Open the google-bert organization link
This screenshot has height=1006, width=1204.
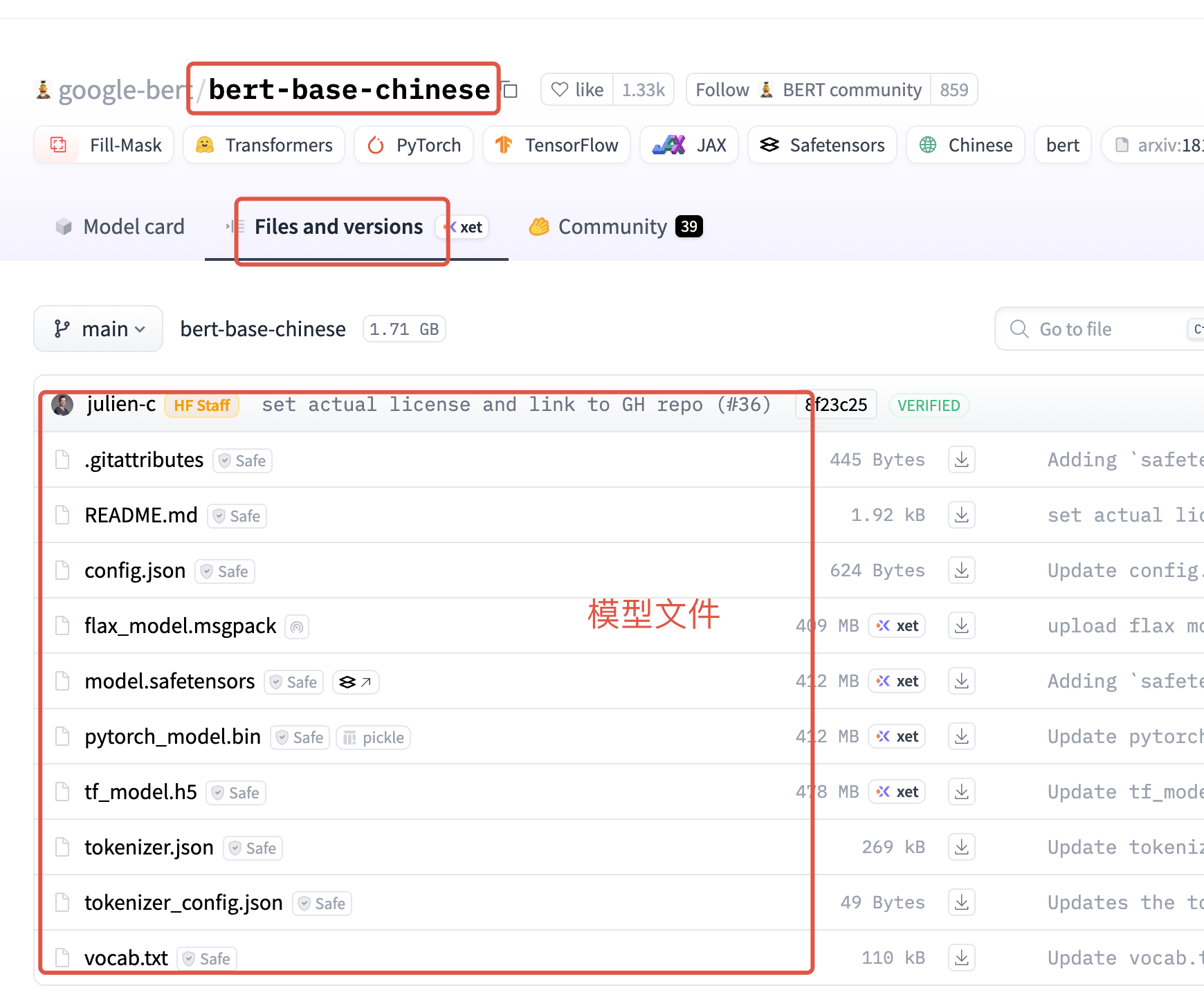coord(125,90)
